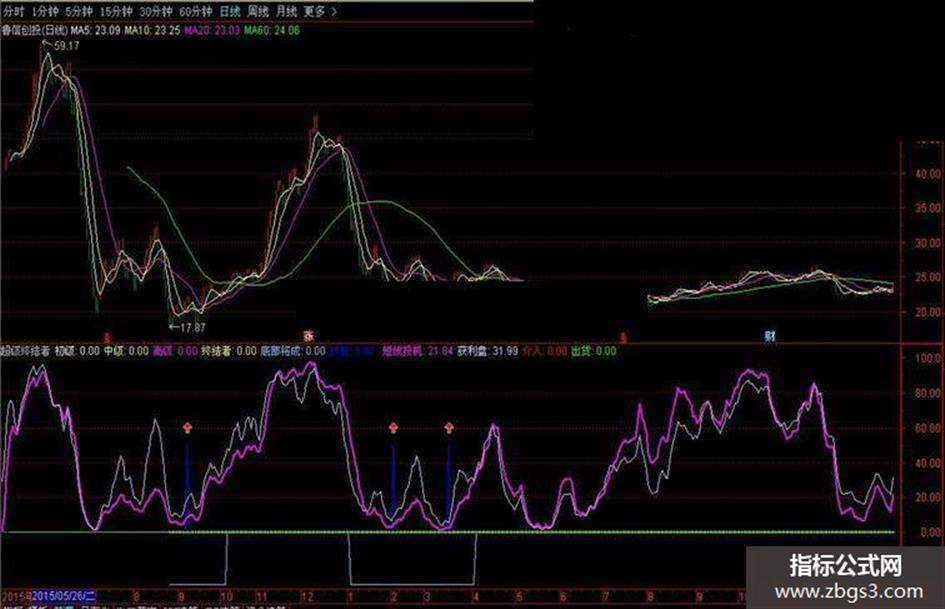945x609 pixels.
Task: Click the purple MA20: 23.03 label
Action: [x=212, y=30]
